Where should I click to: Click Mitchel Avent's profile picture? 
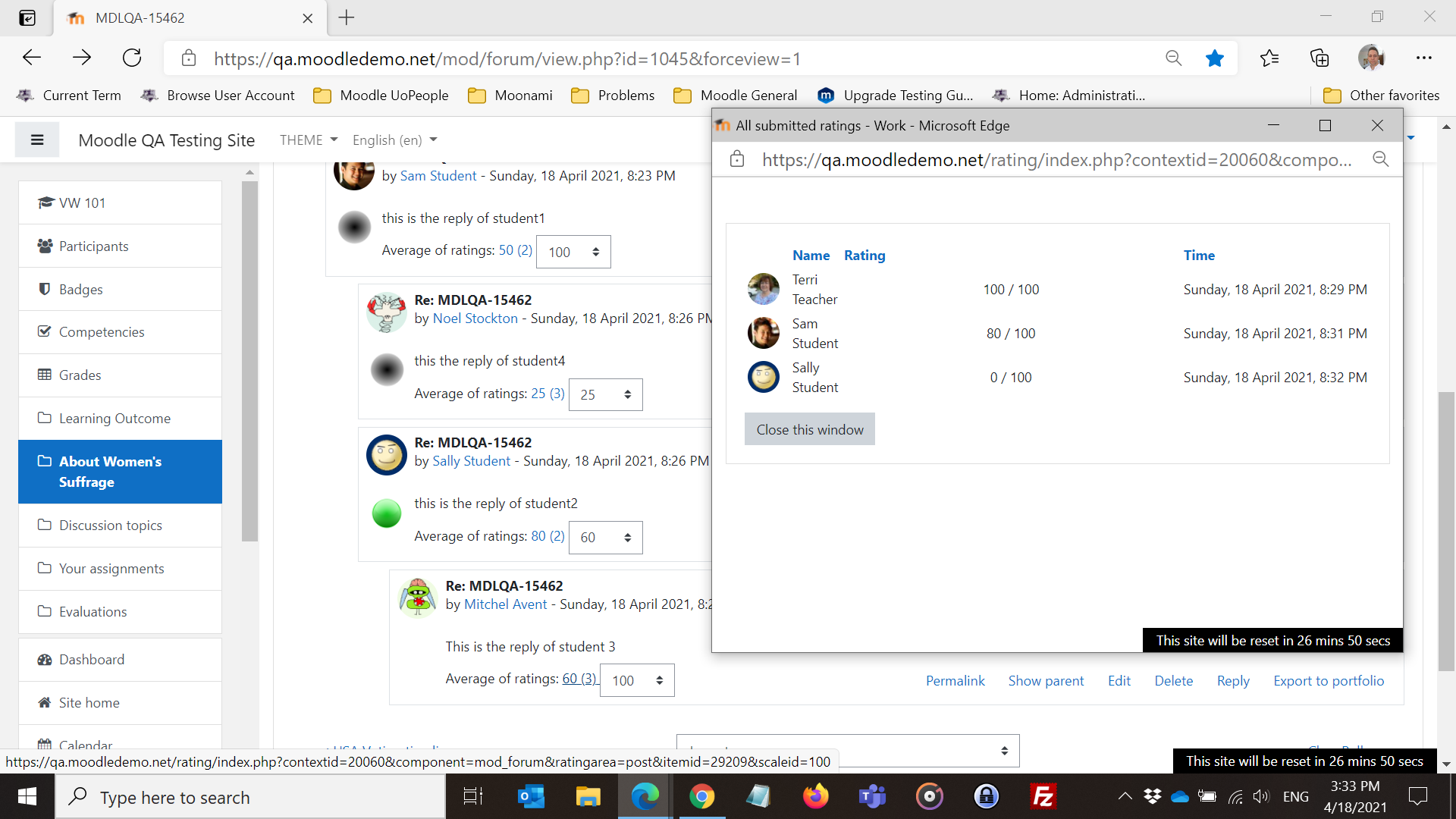click(x=418, y=598)
